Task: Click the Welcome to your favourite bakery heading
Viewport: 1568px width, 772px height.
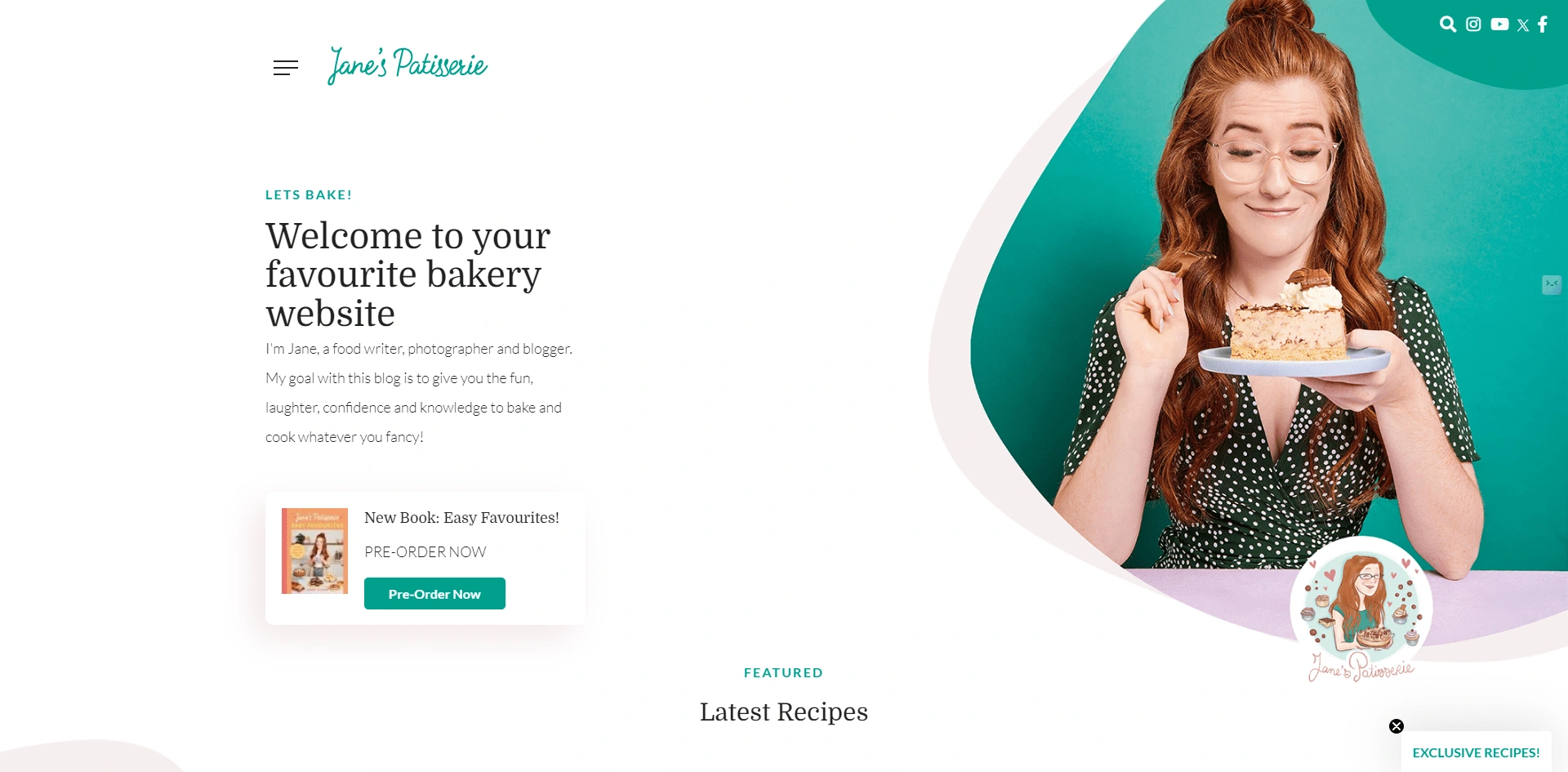Action: (x=408, y=274)
